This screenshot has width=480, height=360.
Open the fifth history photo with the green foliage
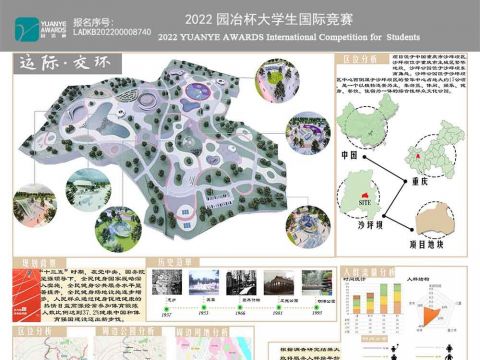[317, 282]
